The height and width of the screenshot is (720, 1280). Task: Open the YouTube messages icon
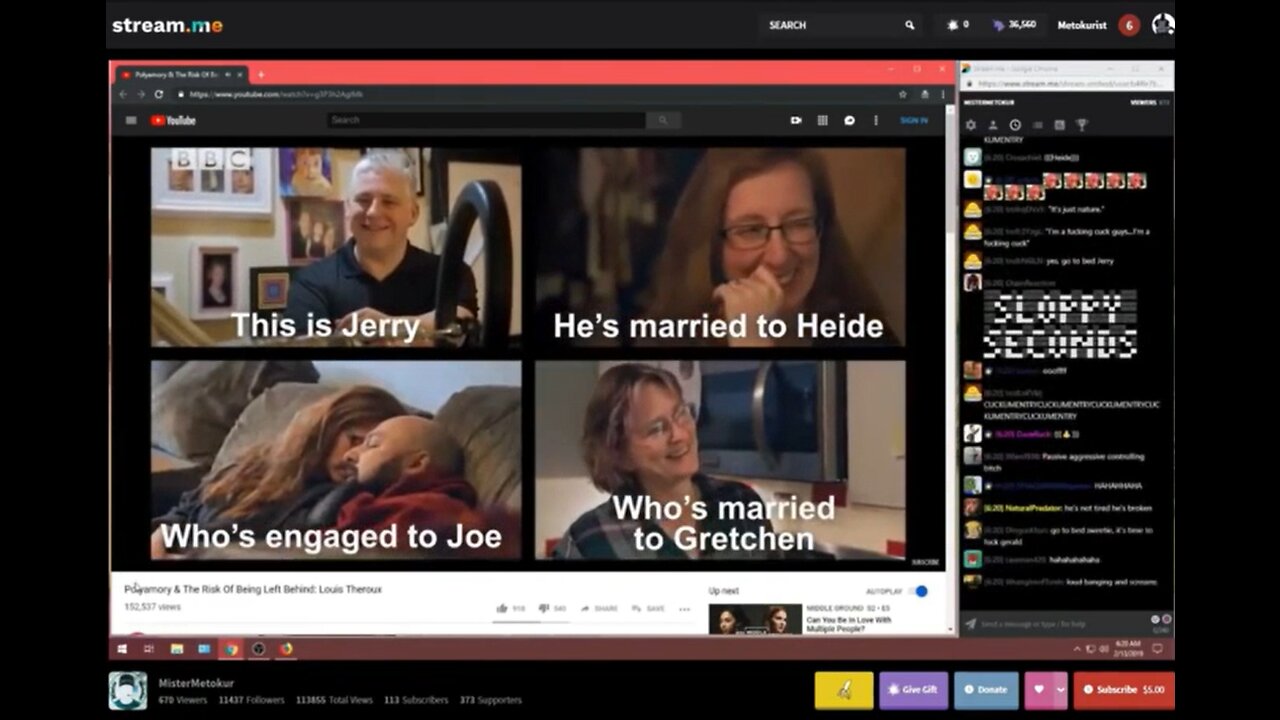click(x=849, y=120)
